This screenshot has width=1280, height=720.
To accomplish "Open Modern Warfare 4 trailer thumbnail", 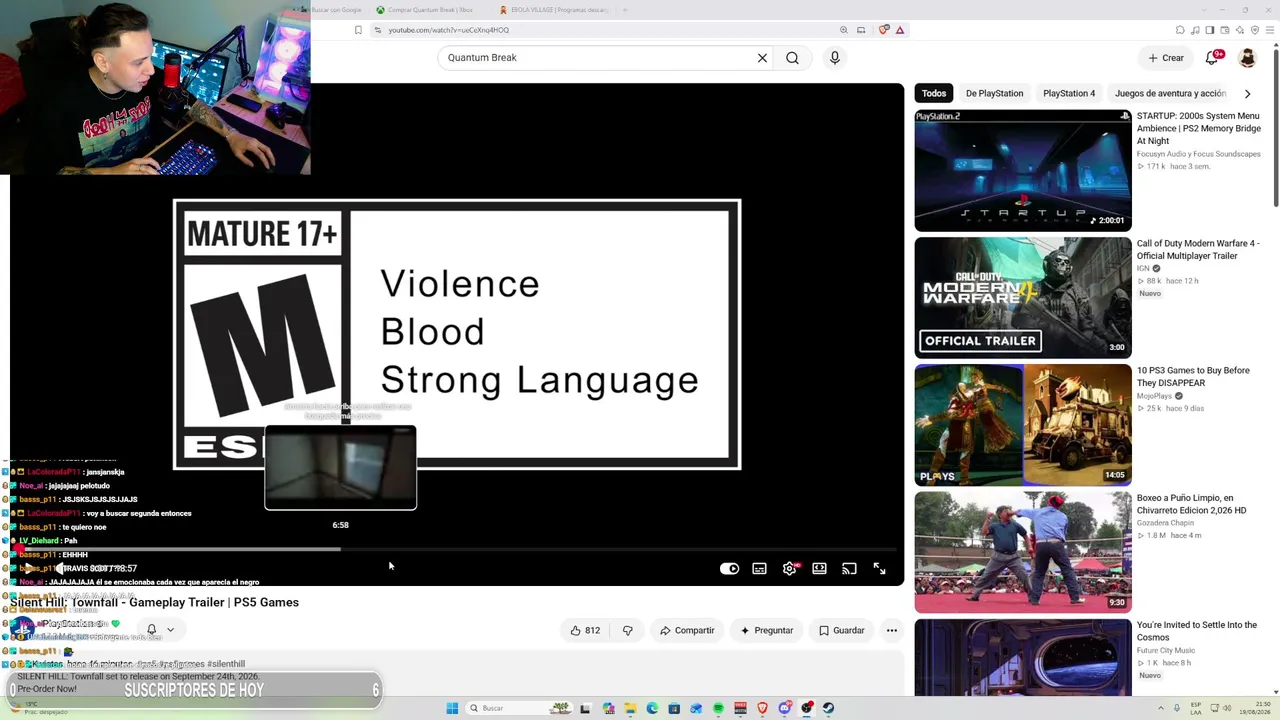I will click(x=1023, y=298).
